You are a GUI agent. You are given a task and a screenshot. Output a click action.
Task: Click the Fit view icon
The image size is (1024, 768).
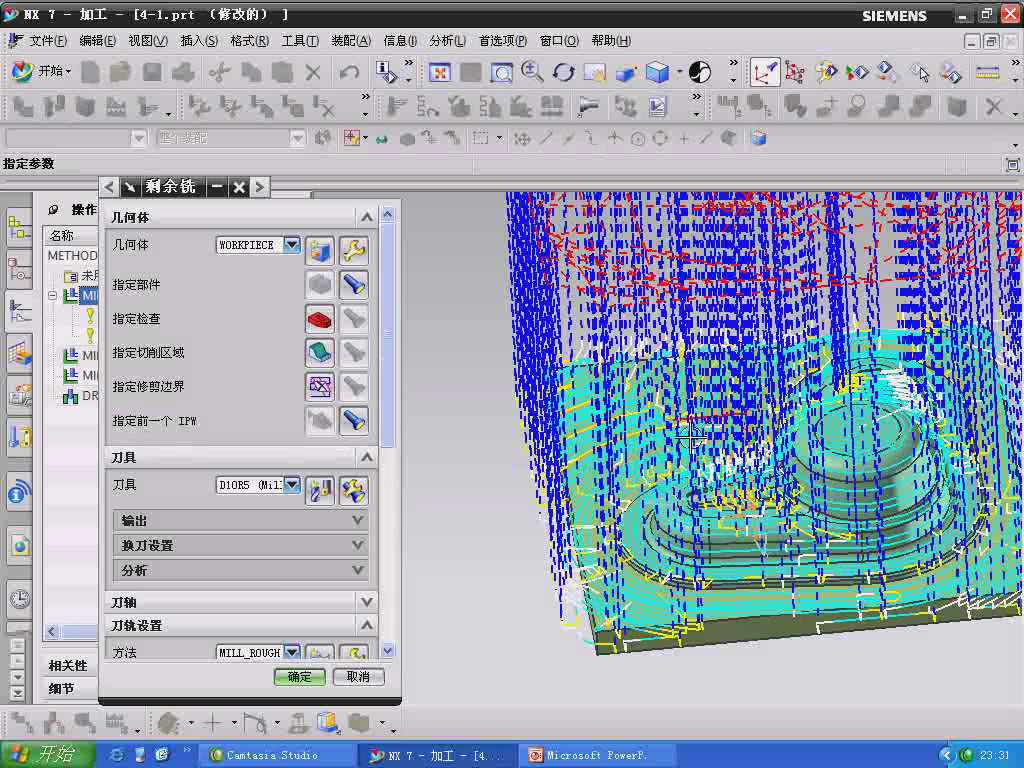440,72
